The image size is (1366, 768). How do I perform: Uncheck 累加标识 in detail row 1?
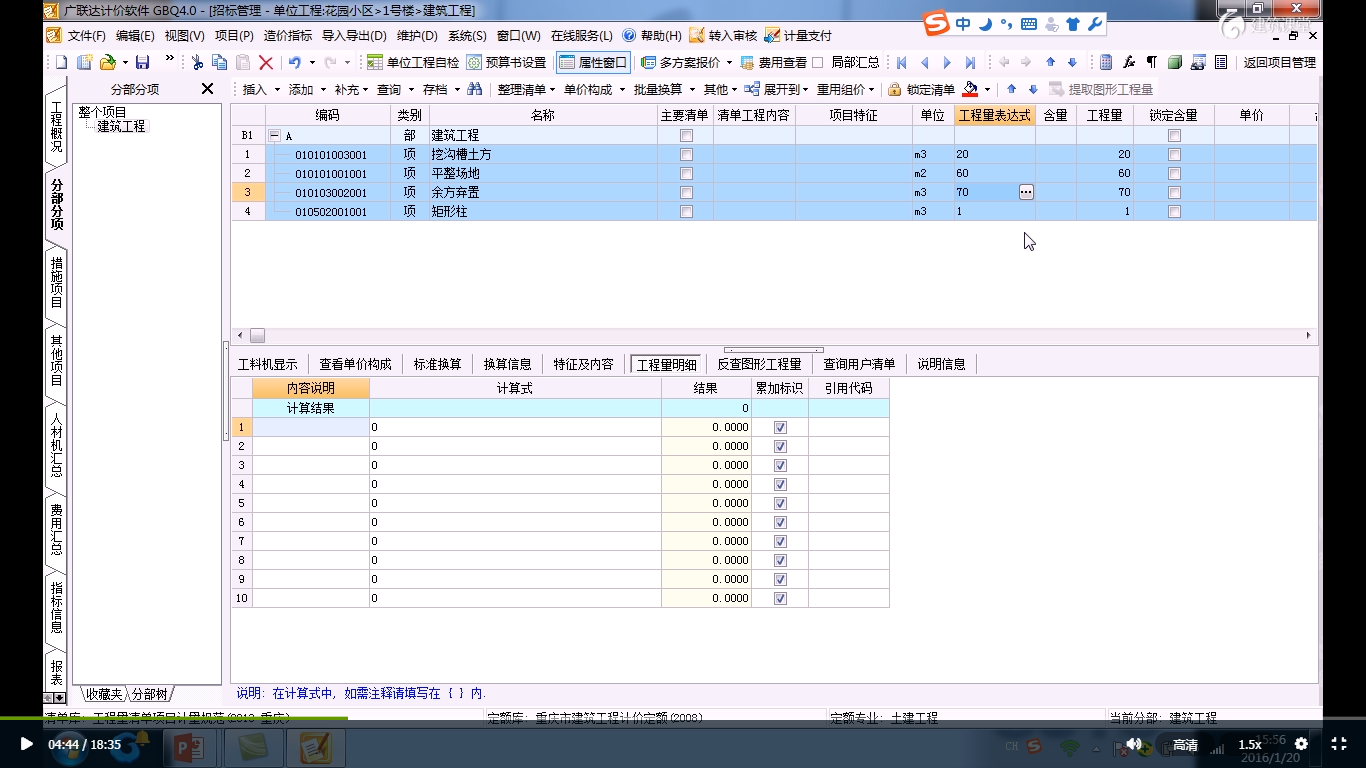pos(780,427)
